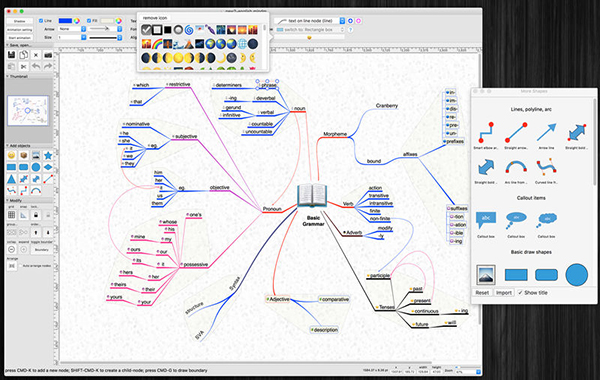Select the Basic Grammar book node
This screenshot has width=600, height=380.
coord(313,196)
